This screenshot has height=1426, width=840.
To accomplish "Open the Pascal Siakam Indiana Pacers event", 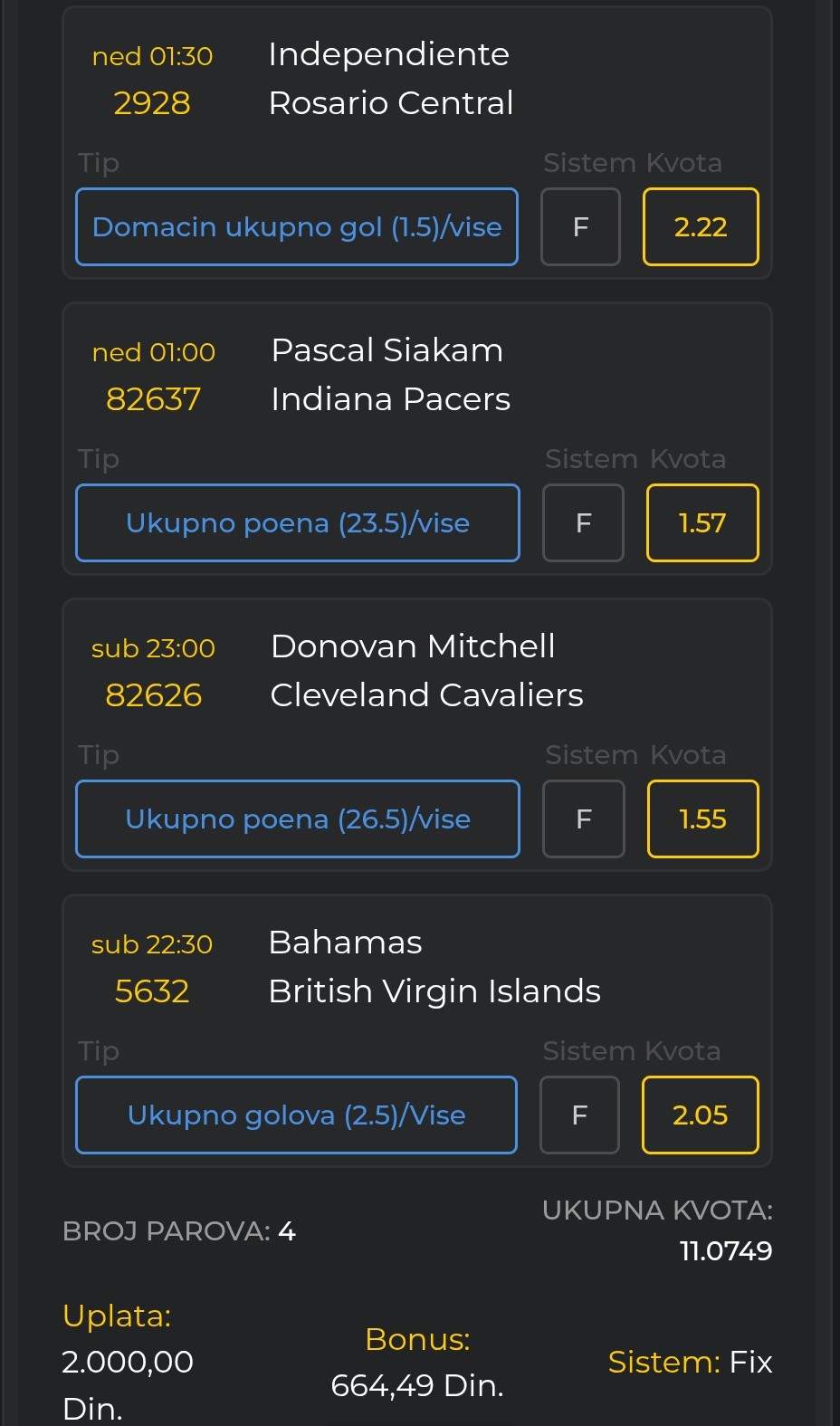I will point(390,375).
